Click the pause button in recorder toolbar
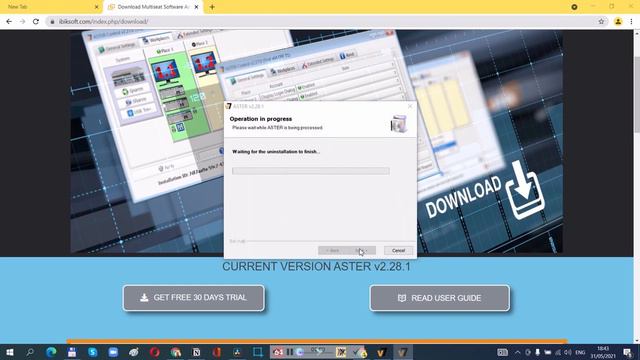Image resolution: width=640 pixels, height=360 pixels. click(290, 352)
